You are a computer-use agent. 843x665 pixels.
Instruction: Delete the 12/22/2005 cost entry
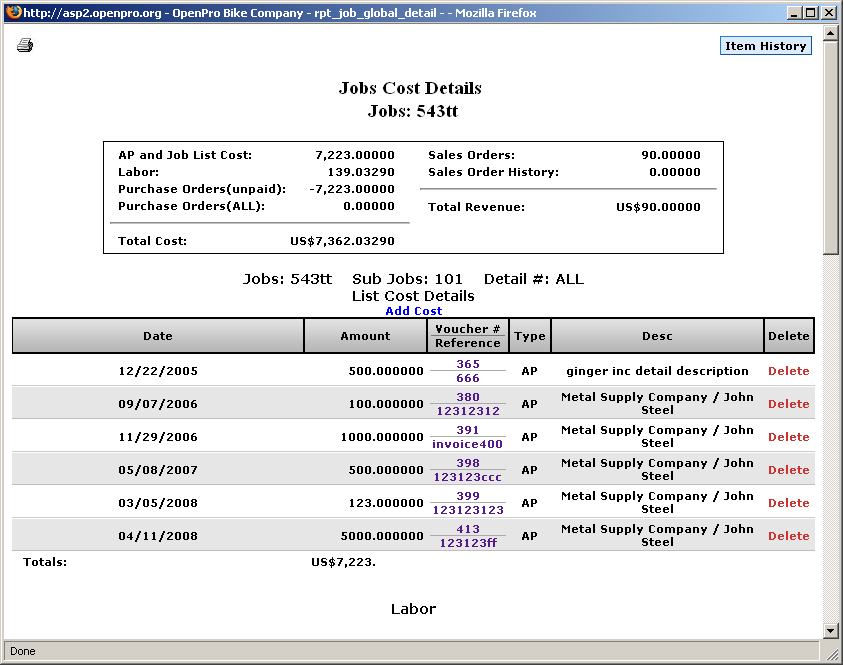click(788, 371)
